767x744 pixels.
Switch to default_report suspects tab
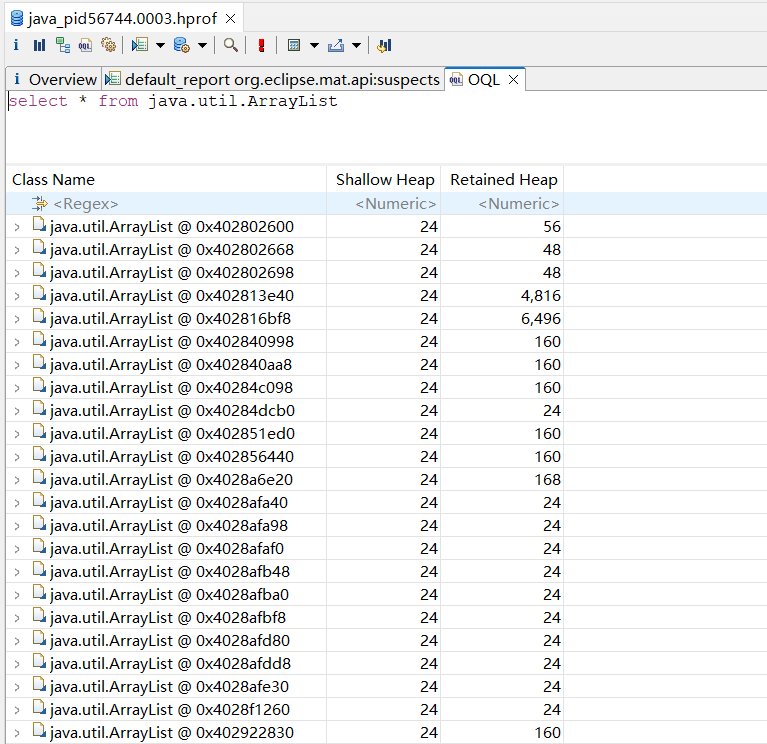point(273,79)
